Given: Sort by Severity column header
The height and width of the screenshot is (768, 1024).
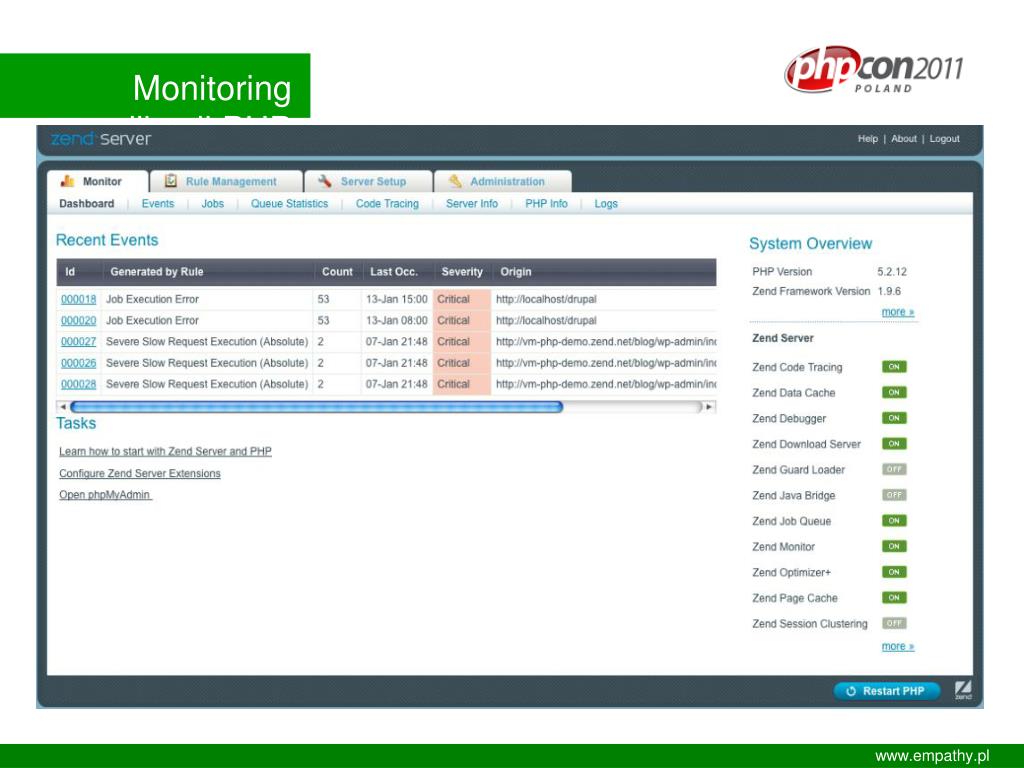Looking at the screenshot, I should click(462, 272).
